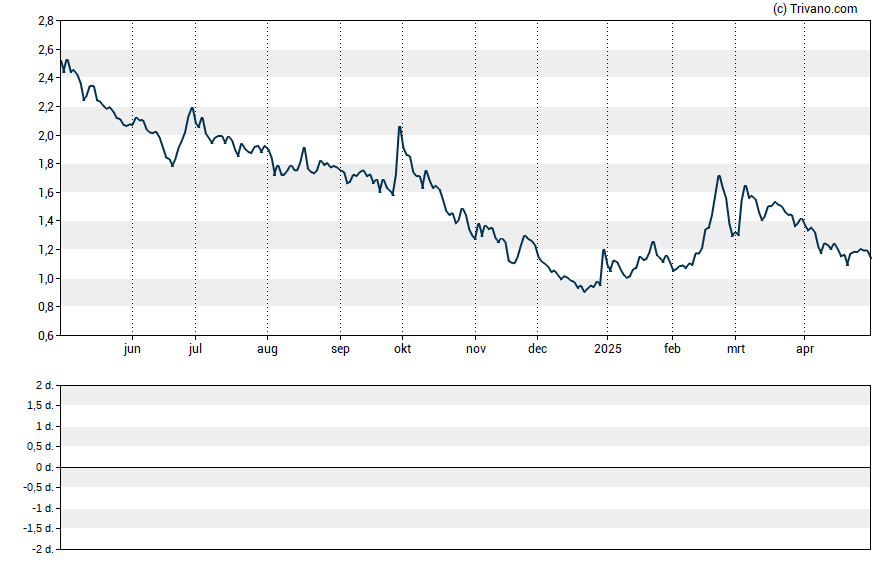Image resolution: width=888 pixels, height=565 pixels.
Task: Click the jul month label
Action: click(195, 349)
